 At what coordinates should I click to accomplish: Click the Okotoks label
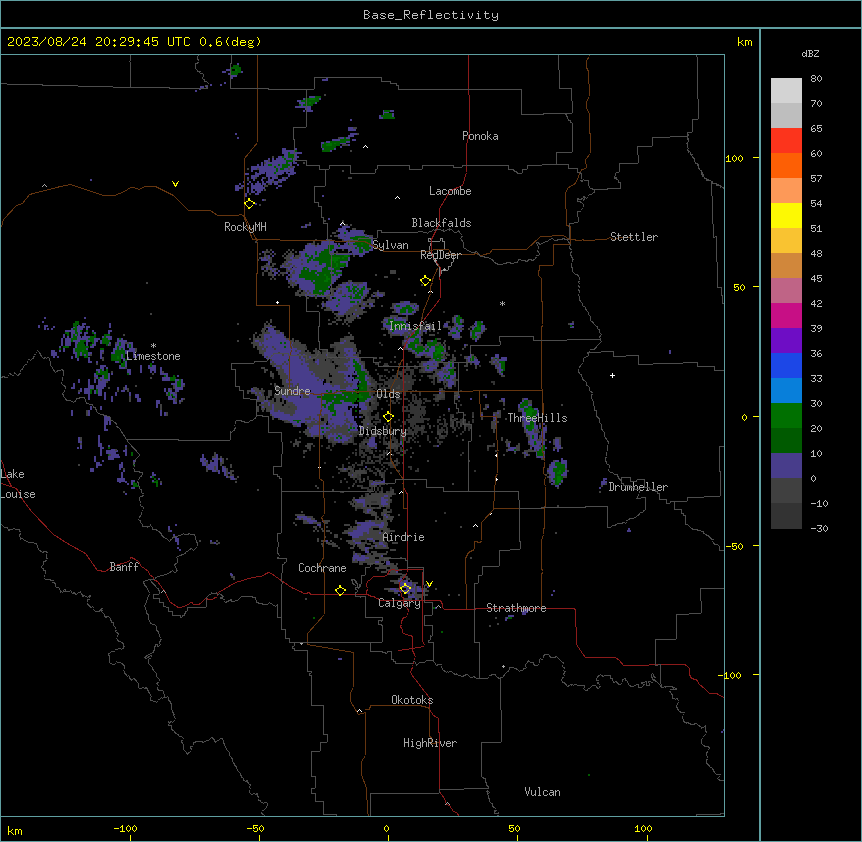pyautogui.click(x=412, y=700)
